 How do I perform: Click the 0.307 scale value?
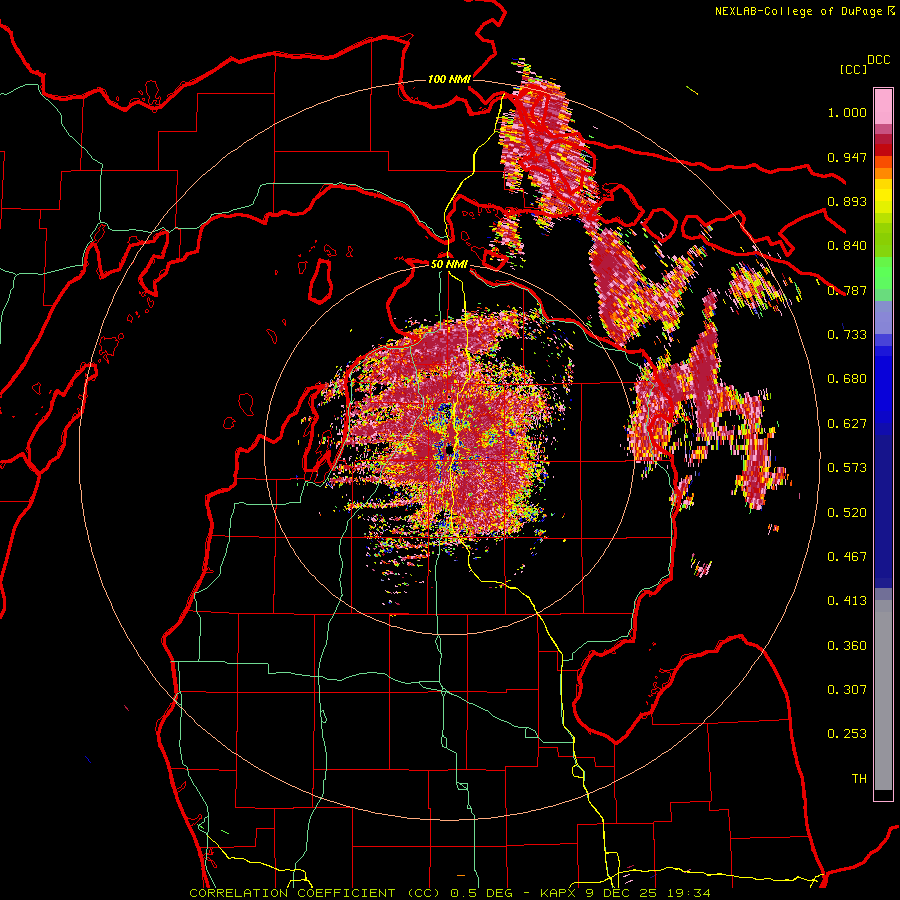847,690
